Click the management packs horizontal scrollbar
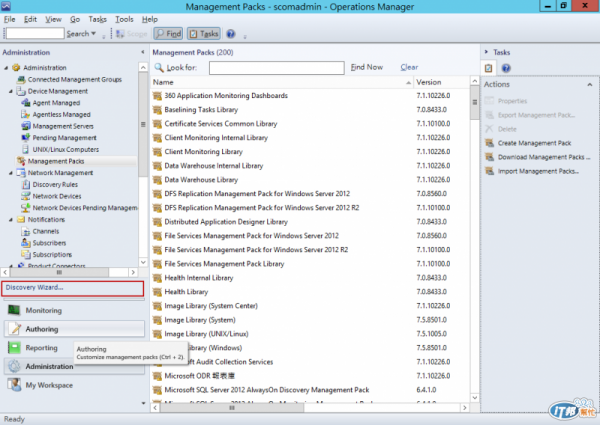Screen dimensions: 600x425 [x=232, y=408]
